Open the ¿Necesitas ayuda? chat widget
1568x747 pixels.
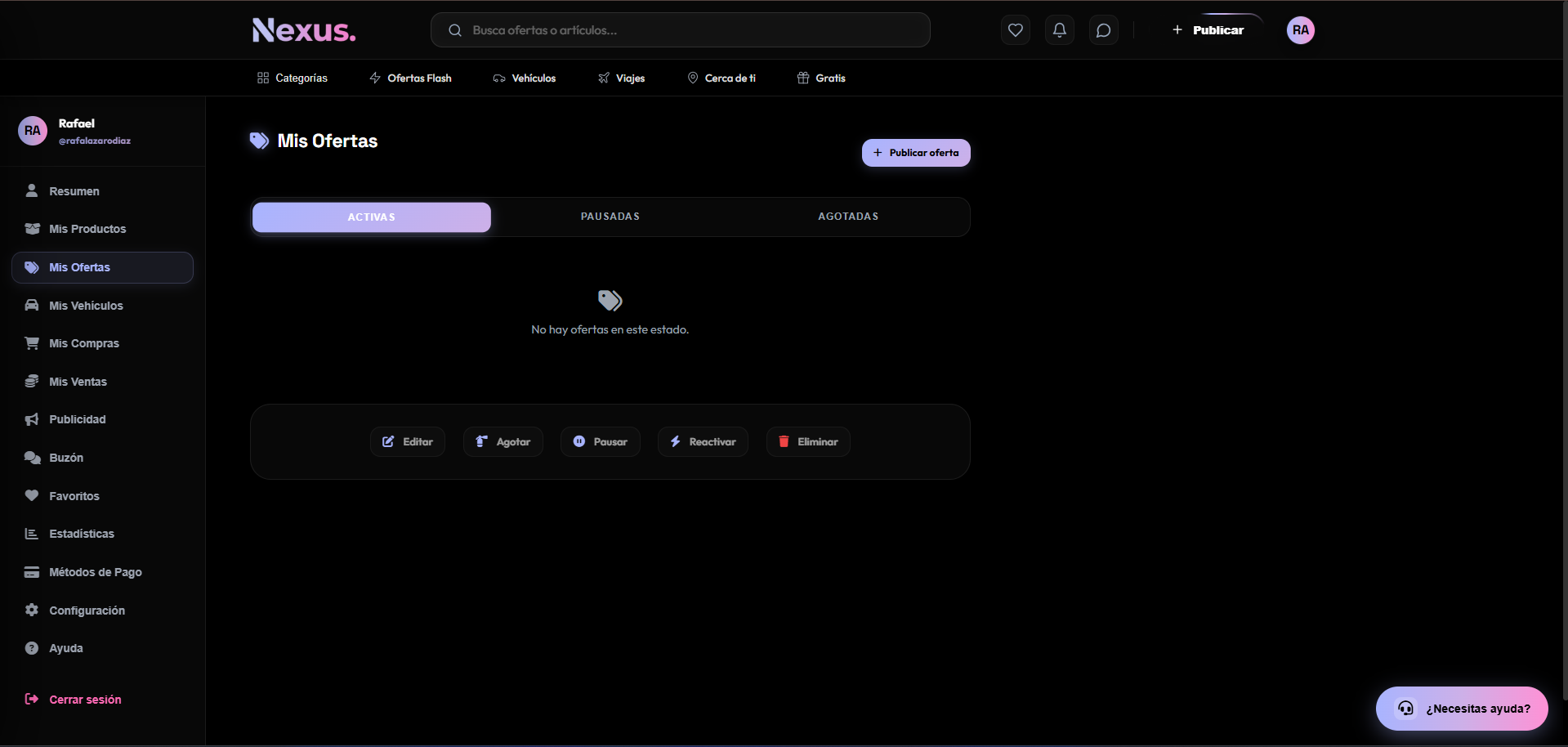[1462, 708]
